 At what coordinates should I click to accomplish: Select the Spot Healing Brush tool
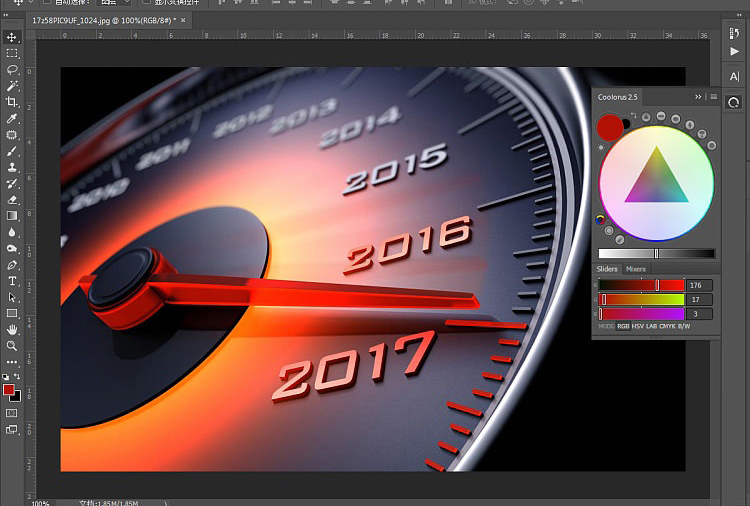click(11, 135)
